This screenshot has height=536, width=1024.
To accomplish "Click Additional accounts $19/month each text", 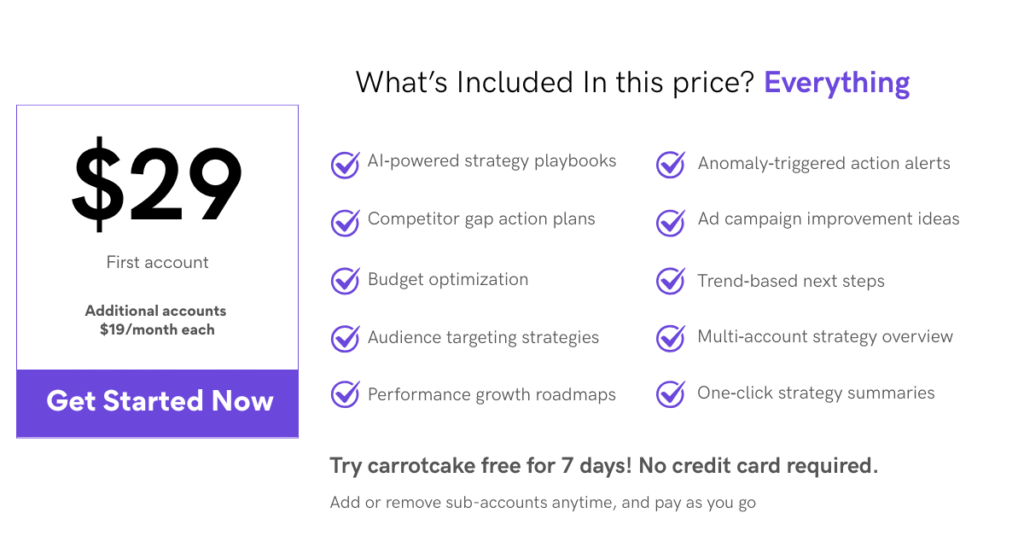I will 156,320.
